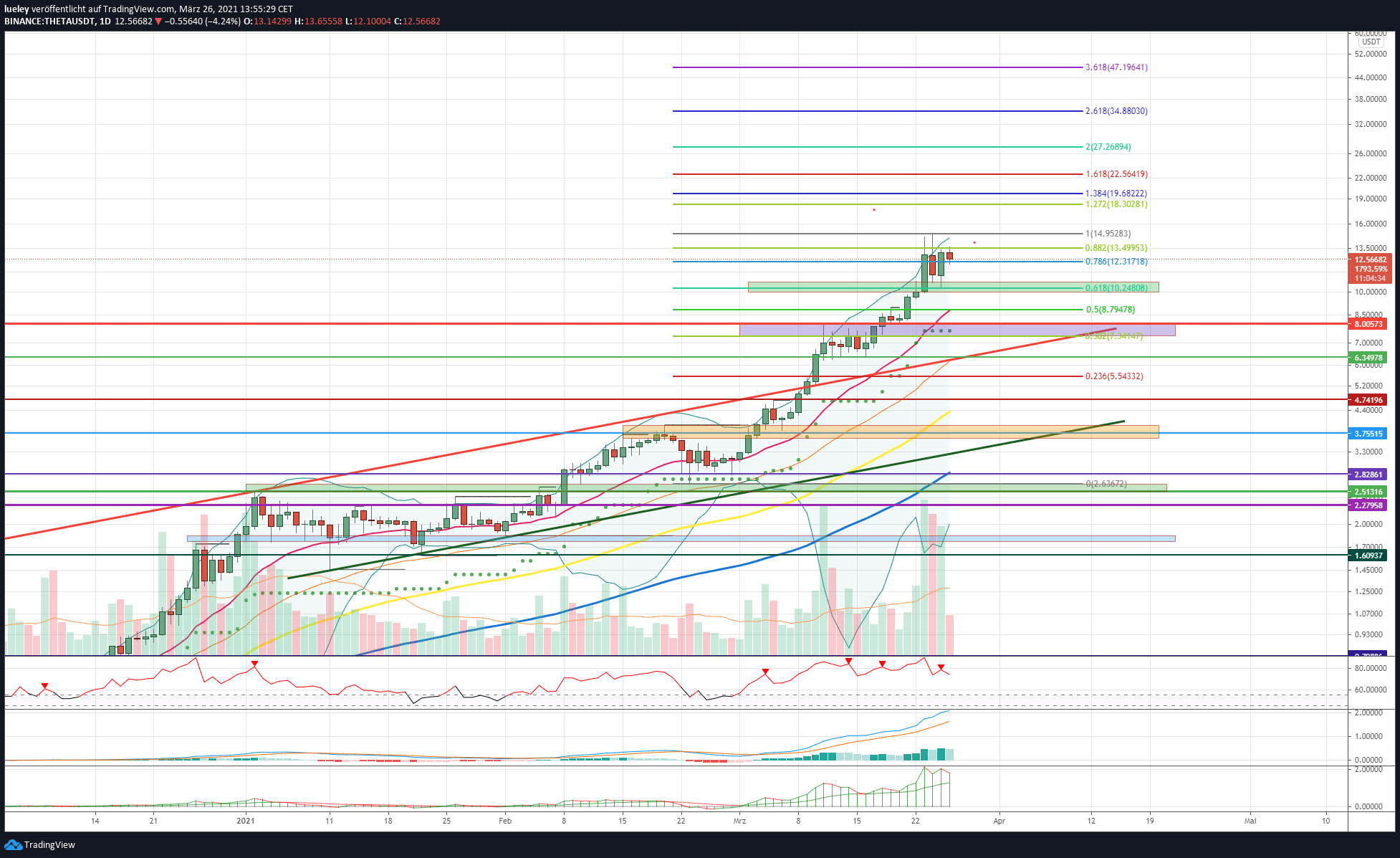
Task: Click the high price value H:13.65558
Action: tap(319, 21)
